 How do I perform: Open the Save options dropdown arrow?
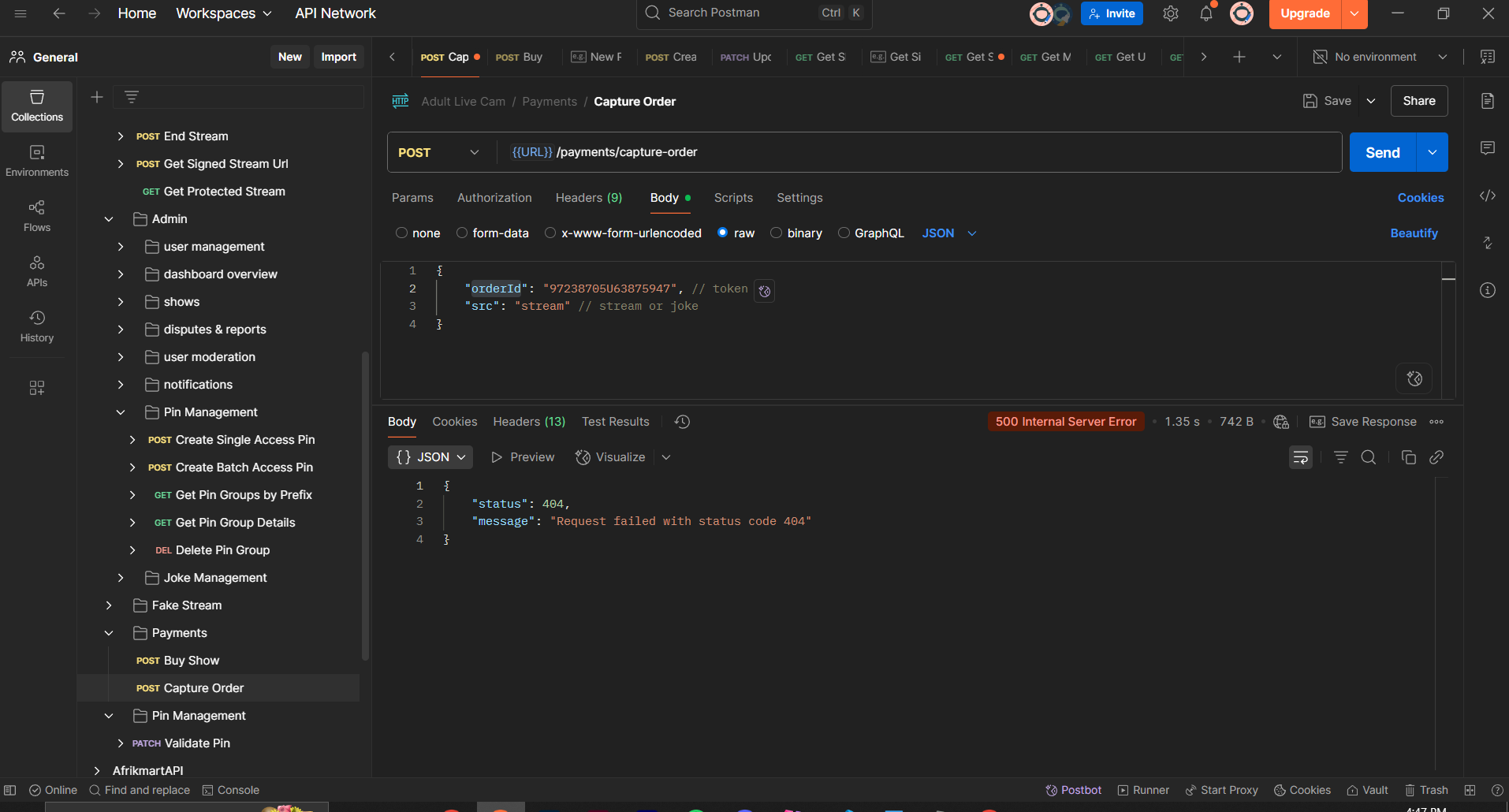pyautogui.click(x=1371, y=101)
